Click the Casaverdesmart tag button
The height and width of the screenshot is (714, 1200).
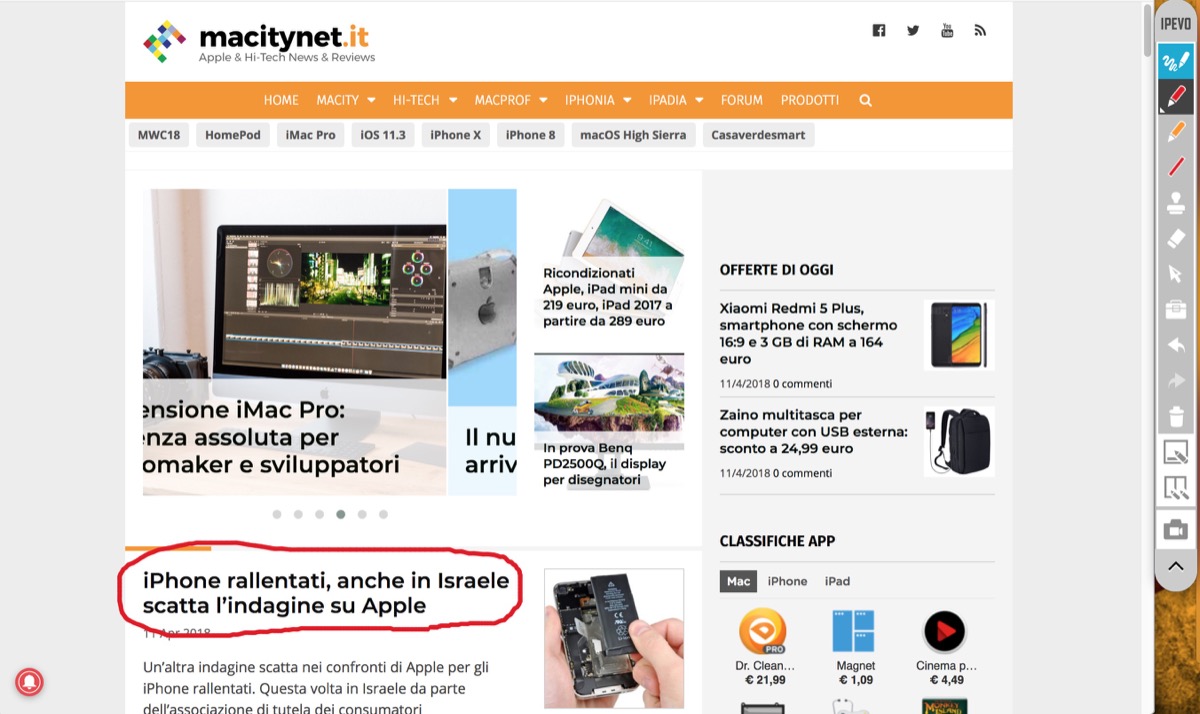pyautogui.click(x=758, y=135)
